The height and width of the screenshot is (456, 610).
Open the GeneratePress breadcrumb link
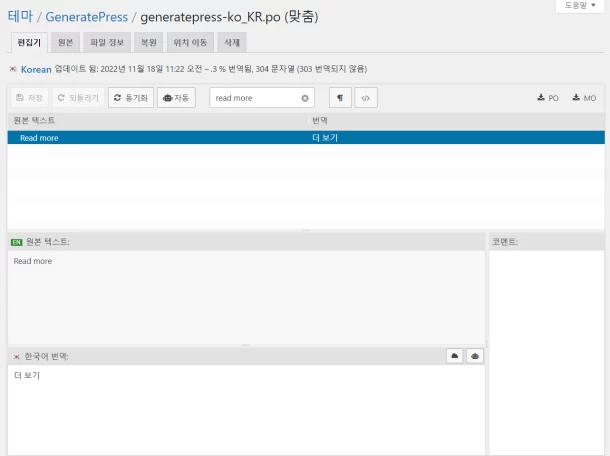coord(86,17)
